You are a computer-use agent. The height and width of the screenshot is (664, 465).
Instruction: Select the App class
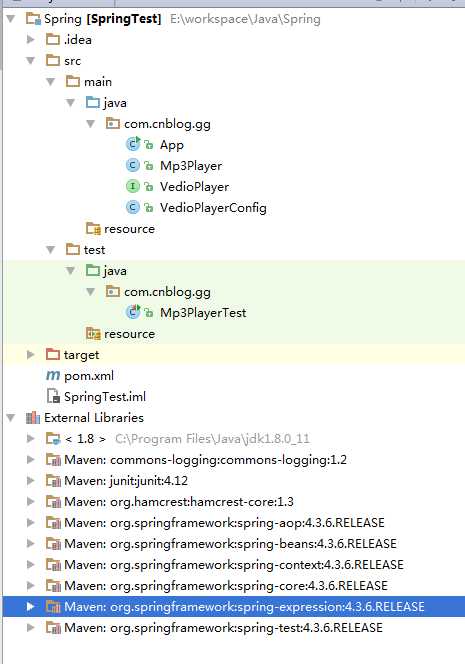pos(172,145)
